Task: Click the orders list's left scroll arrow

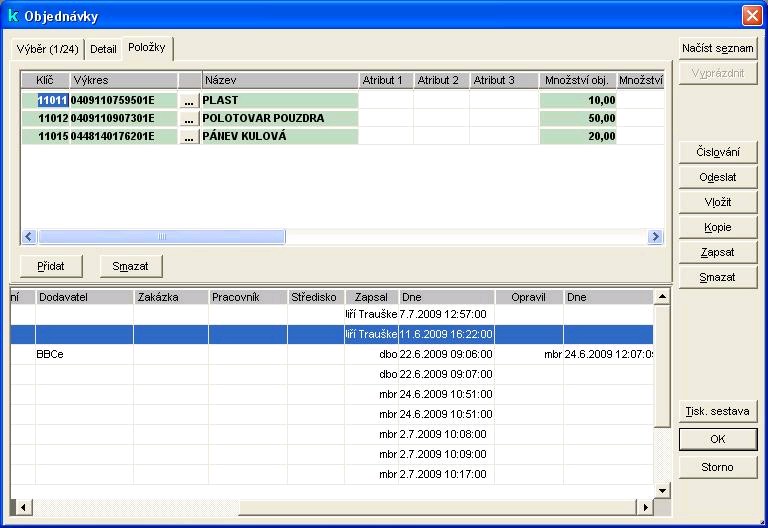Action: click(23, 507)
